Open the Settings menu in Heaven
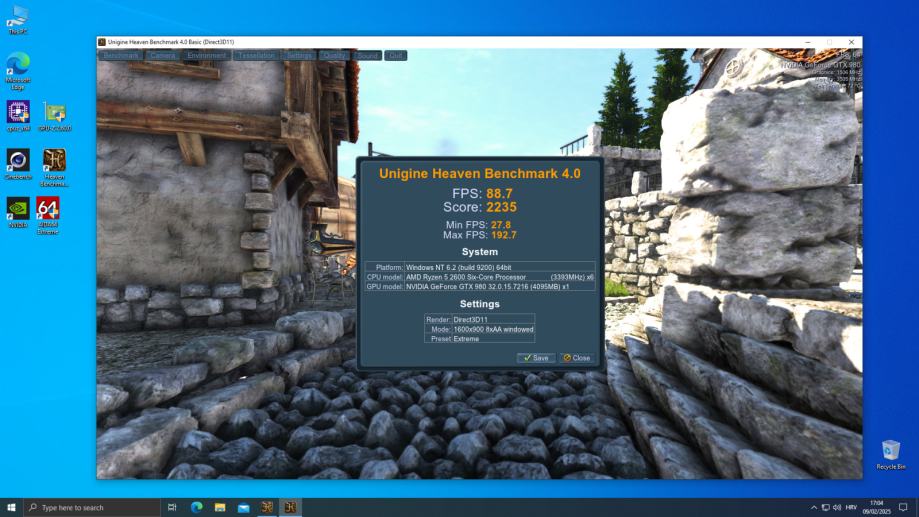The width and height of the screenshot is (919, 517). [x=299, y=56]
